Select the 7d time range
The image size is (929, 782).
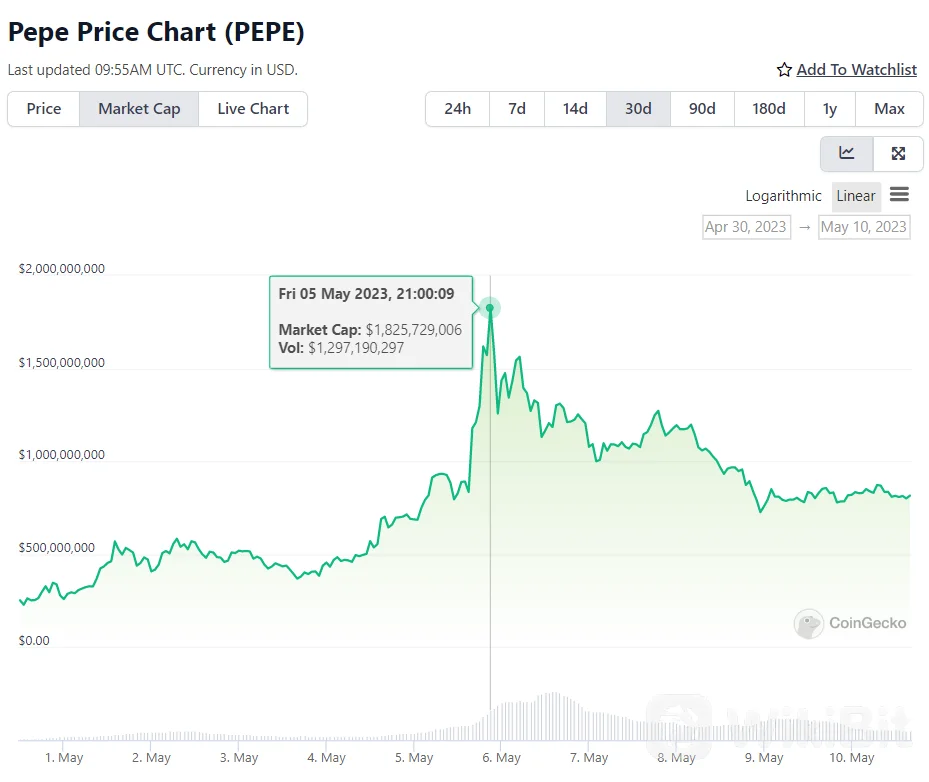click(x=517, y=109)
